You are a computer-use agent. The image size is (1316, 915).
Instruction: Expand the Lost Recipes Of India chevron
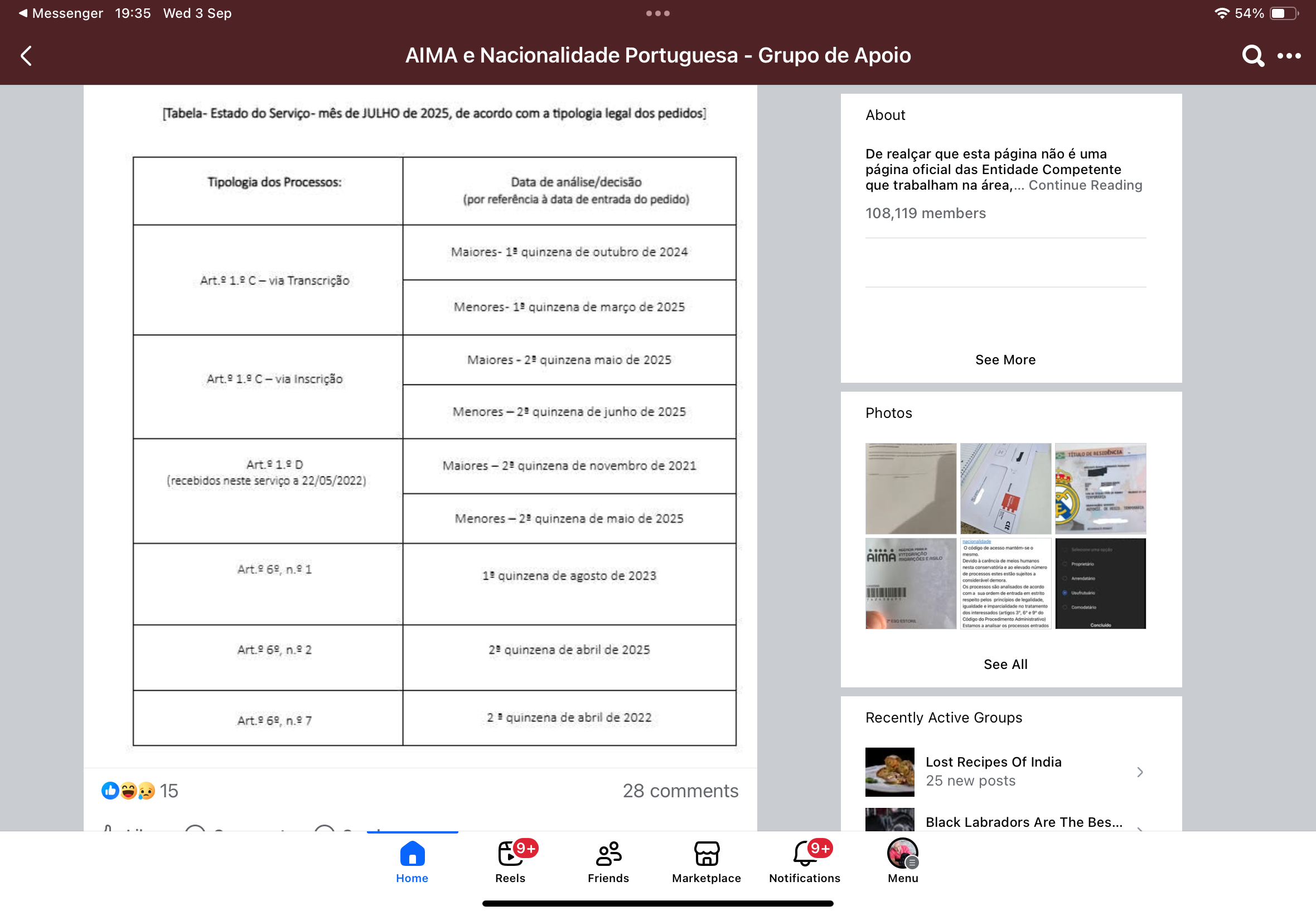tap(1140, 772)
